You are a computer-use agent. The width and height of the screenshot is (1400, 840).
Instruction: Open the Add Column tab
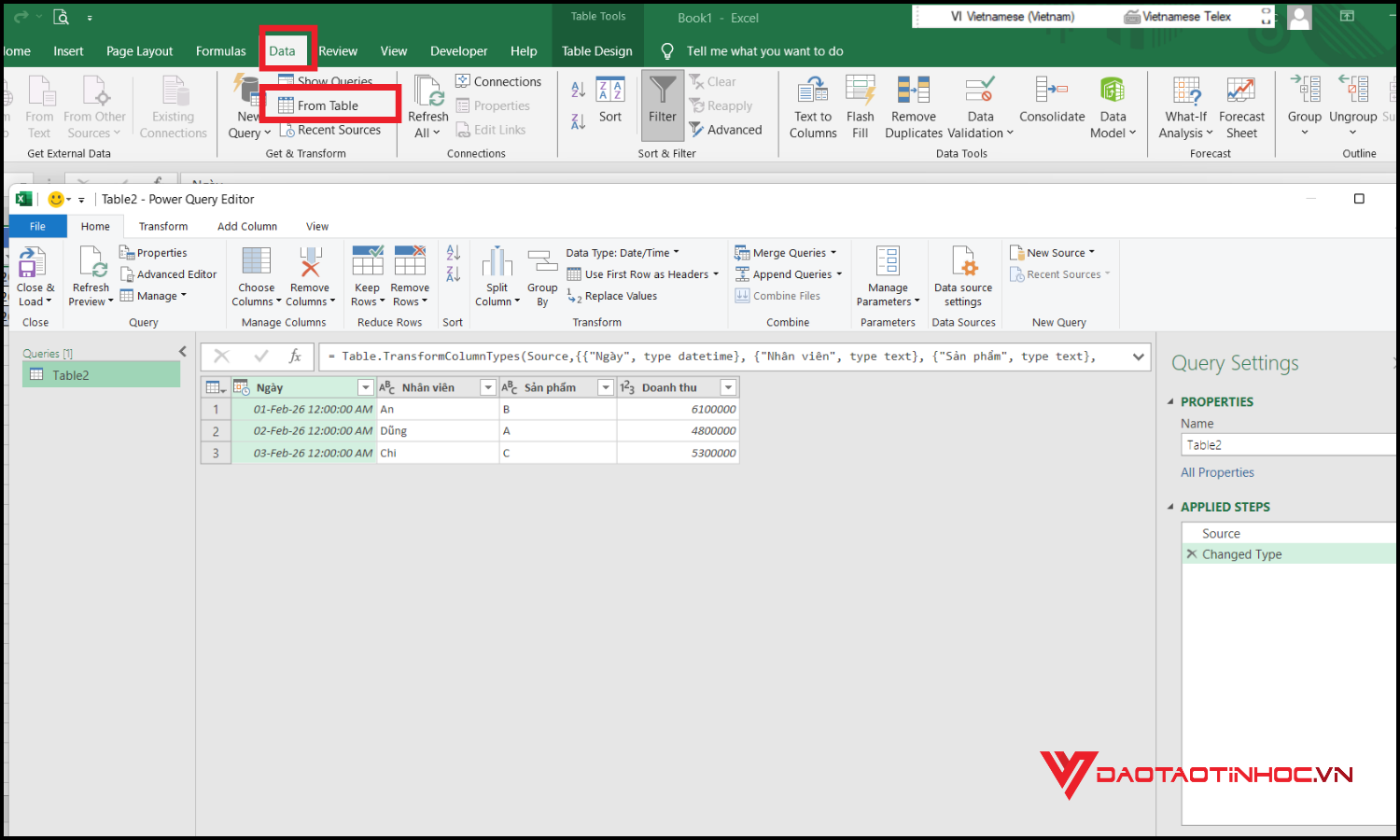pyautogui.click(x=246, y=226)
